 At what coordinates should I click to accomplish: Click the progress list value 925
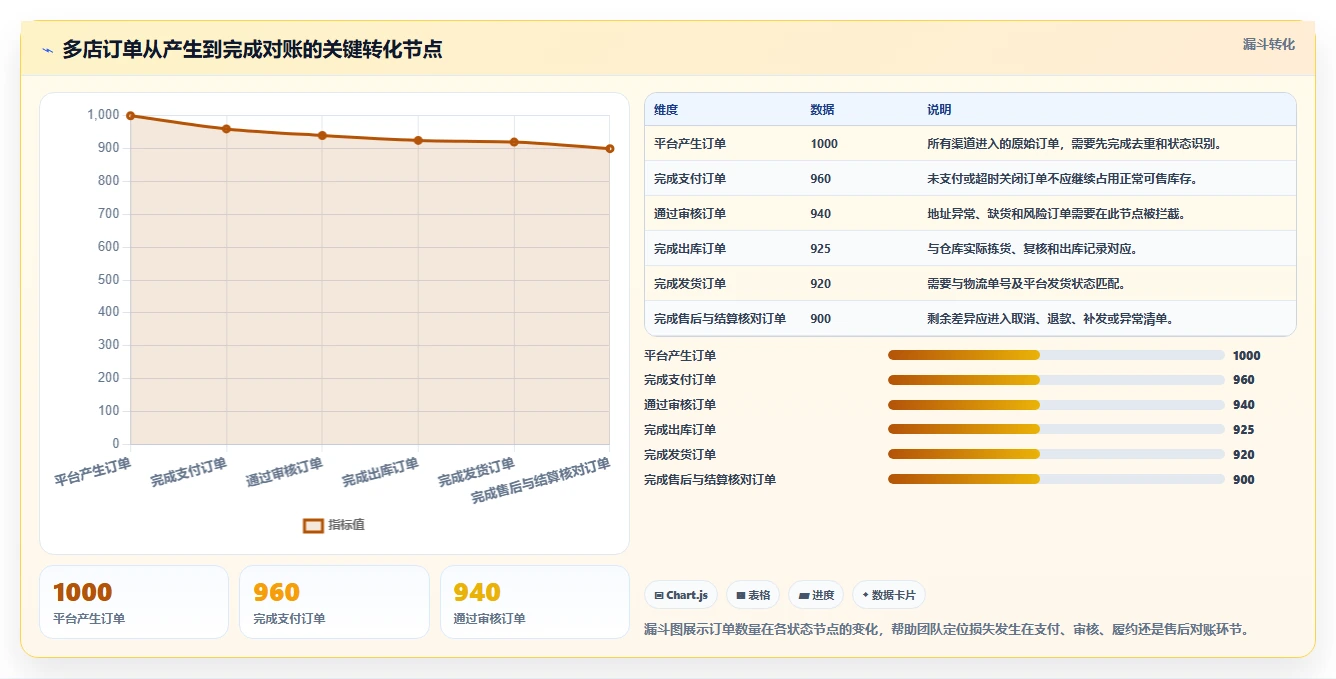pos(1243,430)
